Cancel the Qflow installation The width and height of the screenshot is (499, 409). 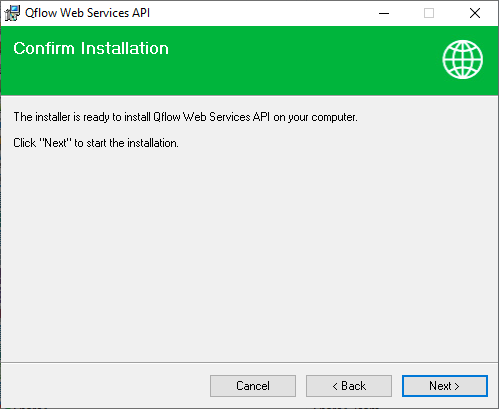tap(253, 386)
